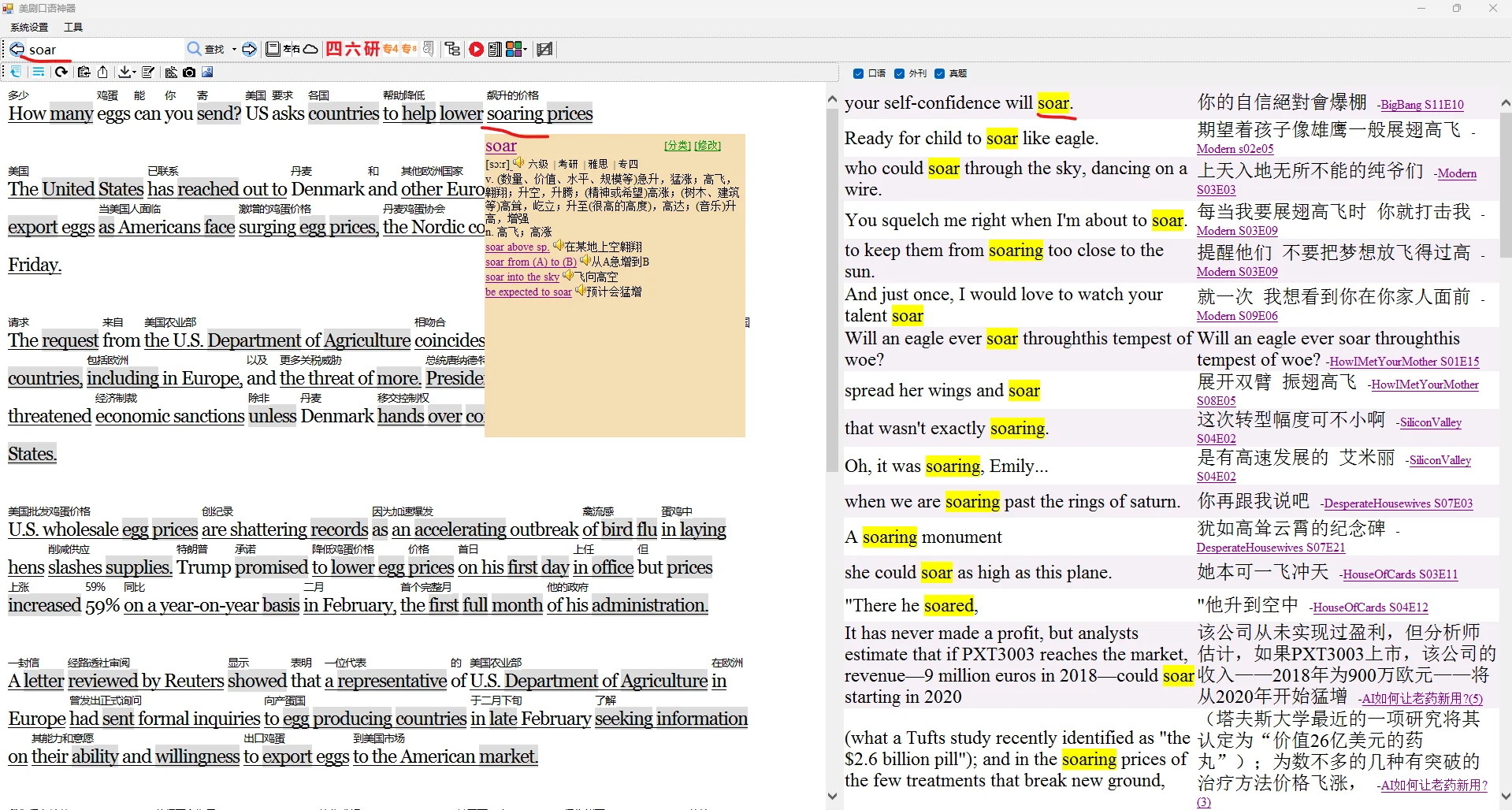Screen dimensions: 1512x810
Task: Open the Modern s02e05 source link
Action: coord(1235,149)
